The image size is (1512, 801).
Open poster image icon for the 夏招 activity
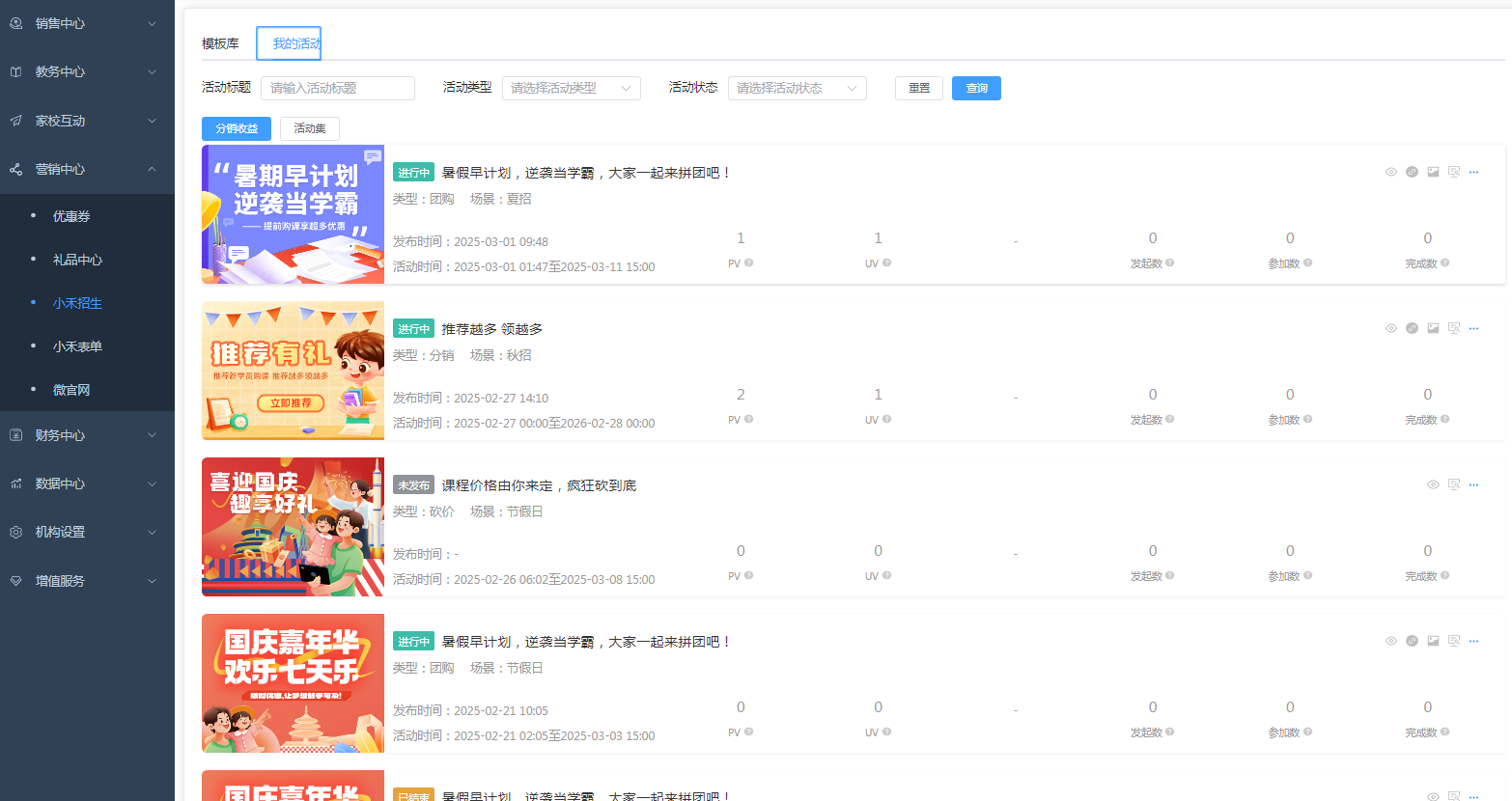click(1433, 172)
